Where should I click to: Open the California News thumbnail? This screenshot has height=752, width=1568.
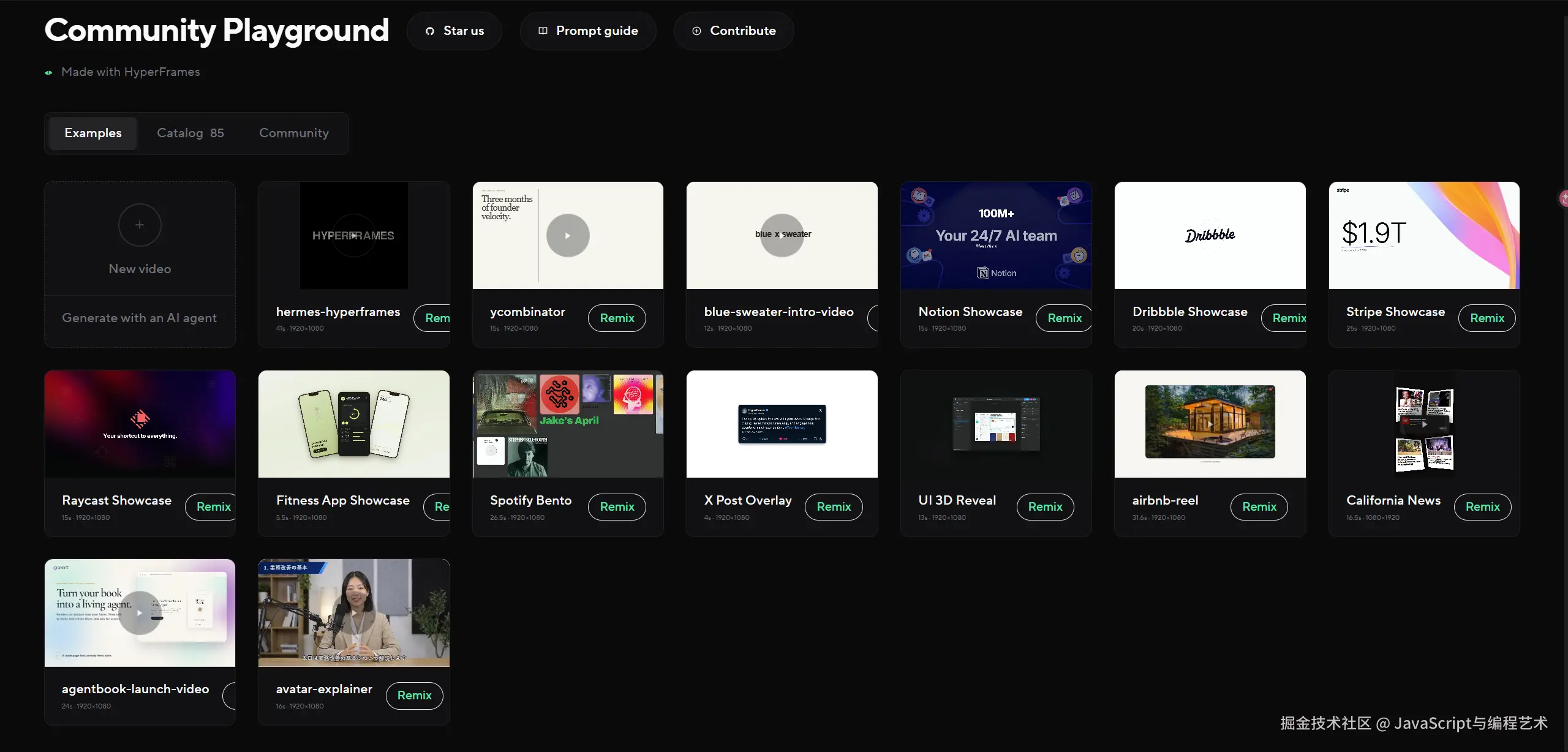[1424, 424]
